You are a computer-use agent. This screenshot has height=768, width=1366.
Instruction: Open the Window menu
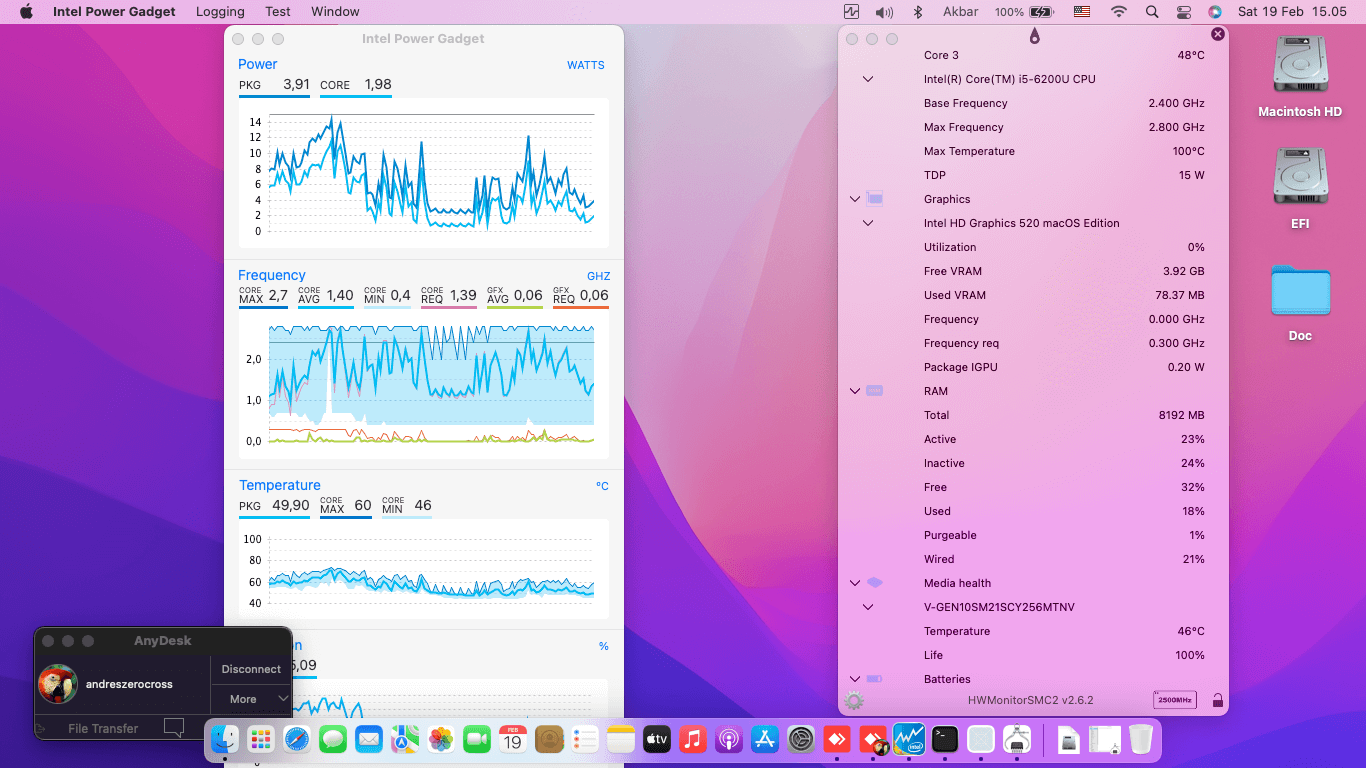(x=335, y=12)
